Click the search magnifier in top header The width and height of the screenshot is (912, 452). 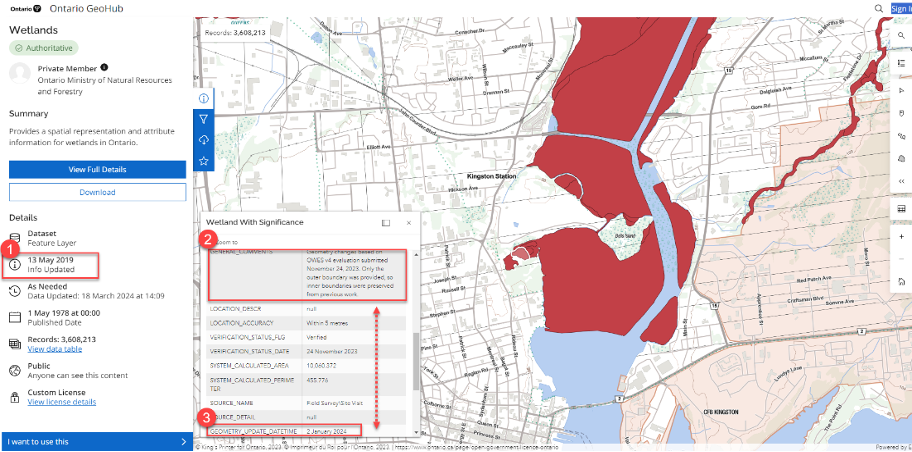point(879,8)
